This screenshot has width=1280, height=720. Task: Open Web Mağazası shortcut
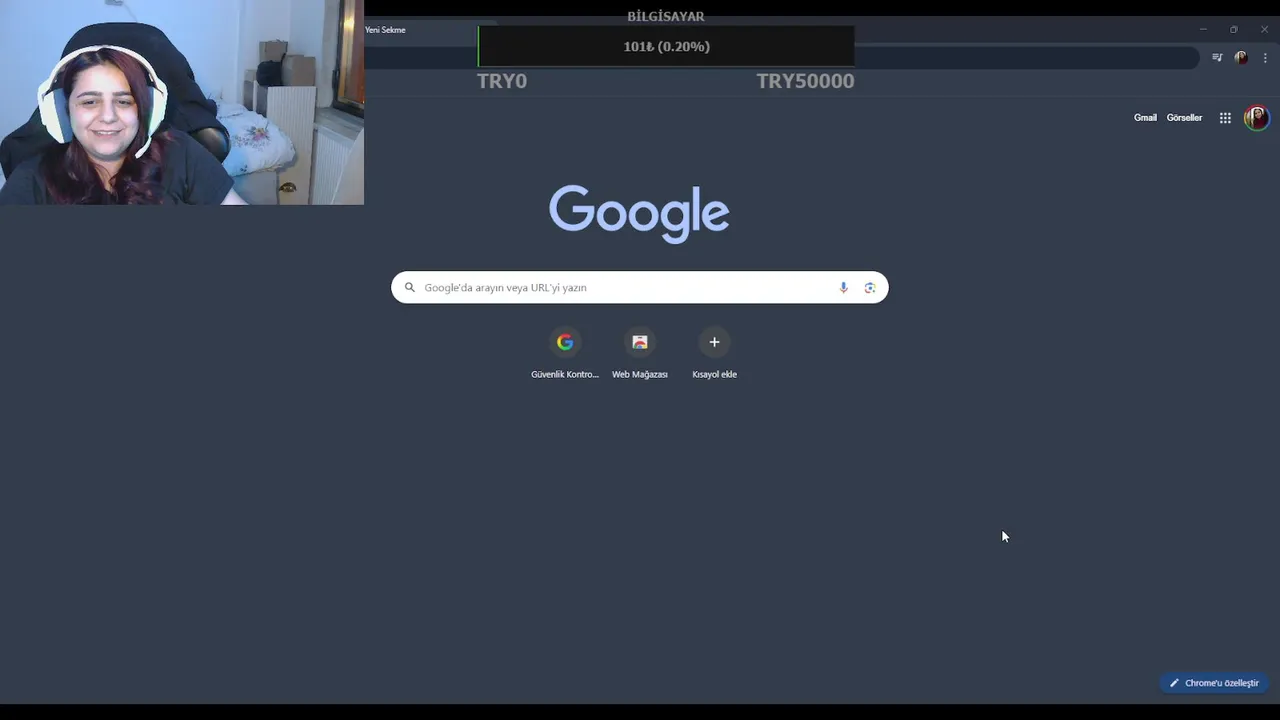[640, 354]
